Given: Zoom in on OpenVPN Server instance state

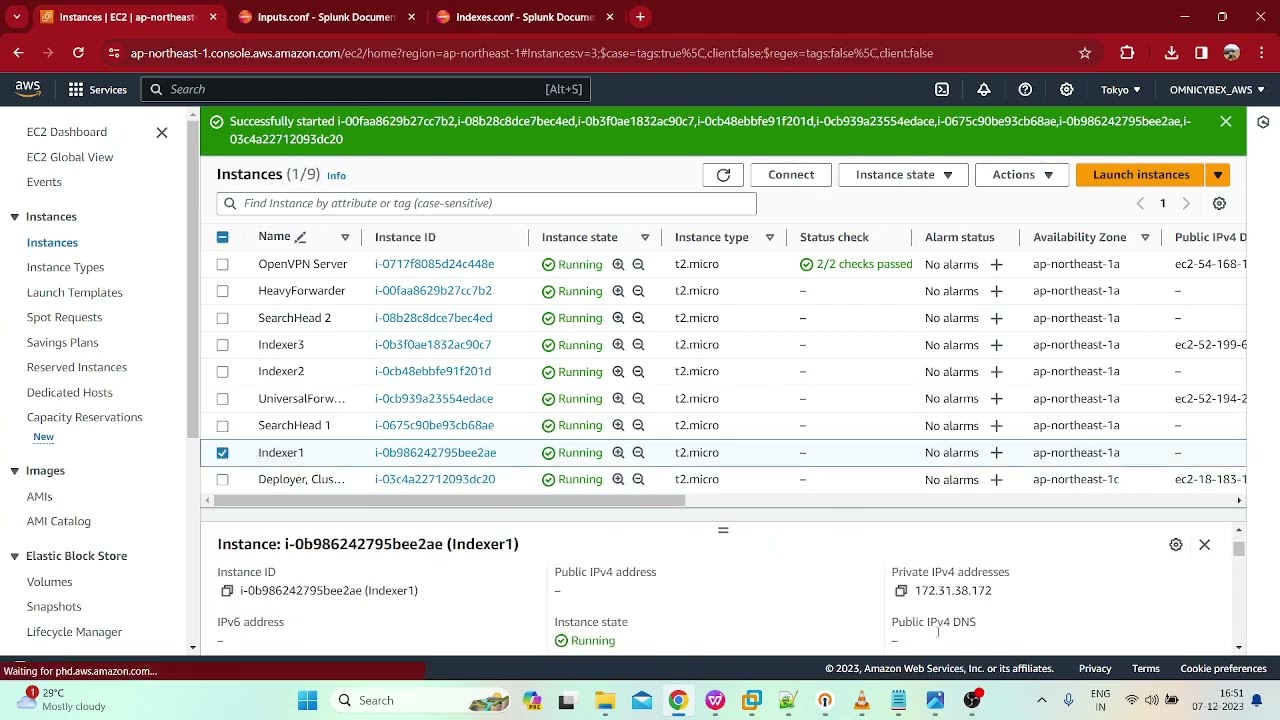Looking at the screenshot, I should [618, 264].
